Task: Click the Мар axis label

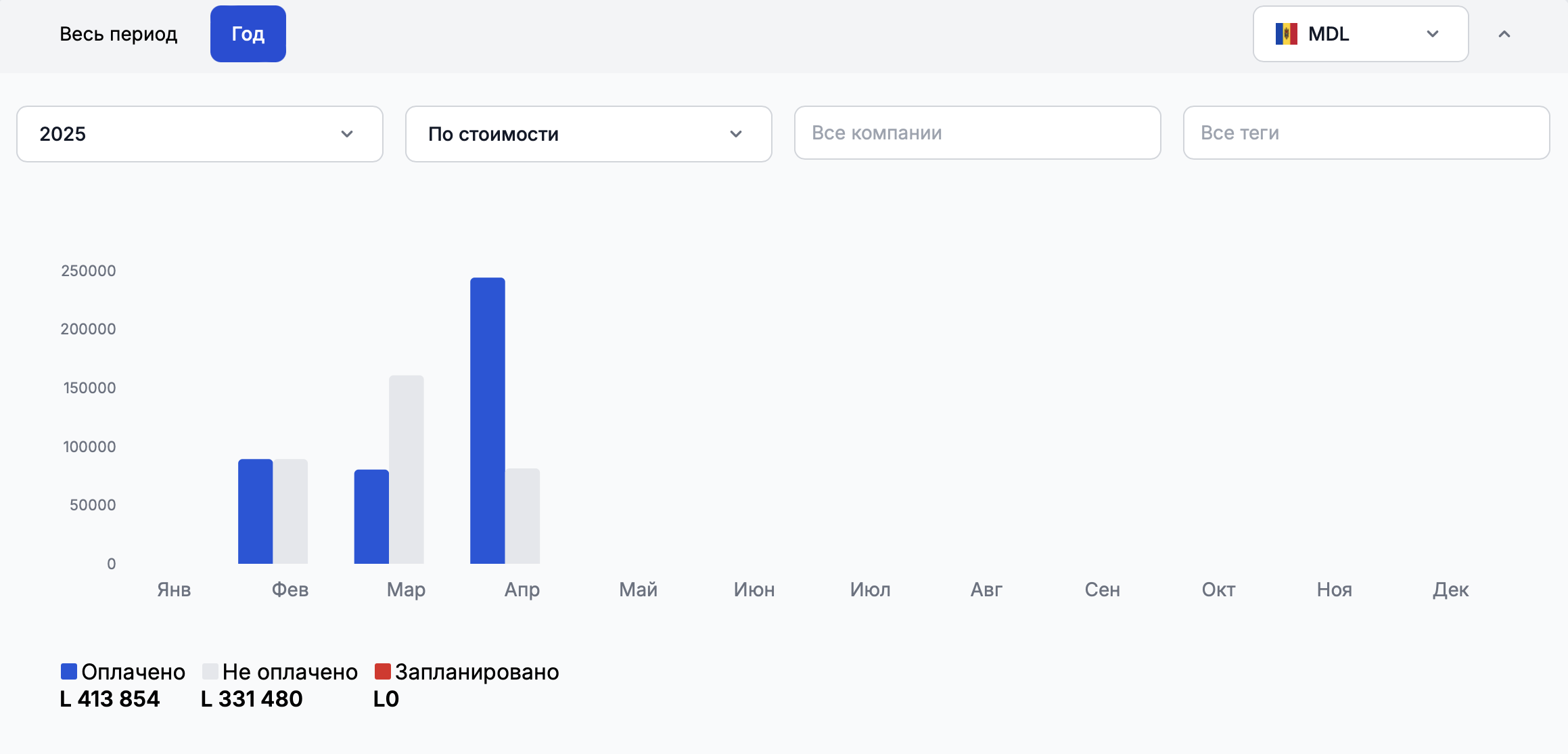Action: (406, 590)
